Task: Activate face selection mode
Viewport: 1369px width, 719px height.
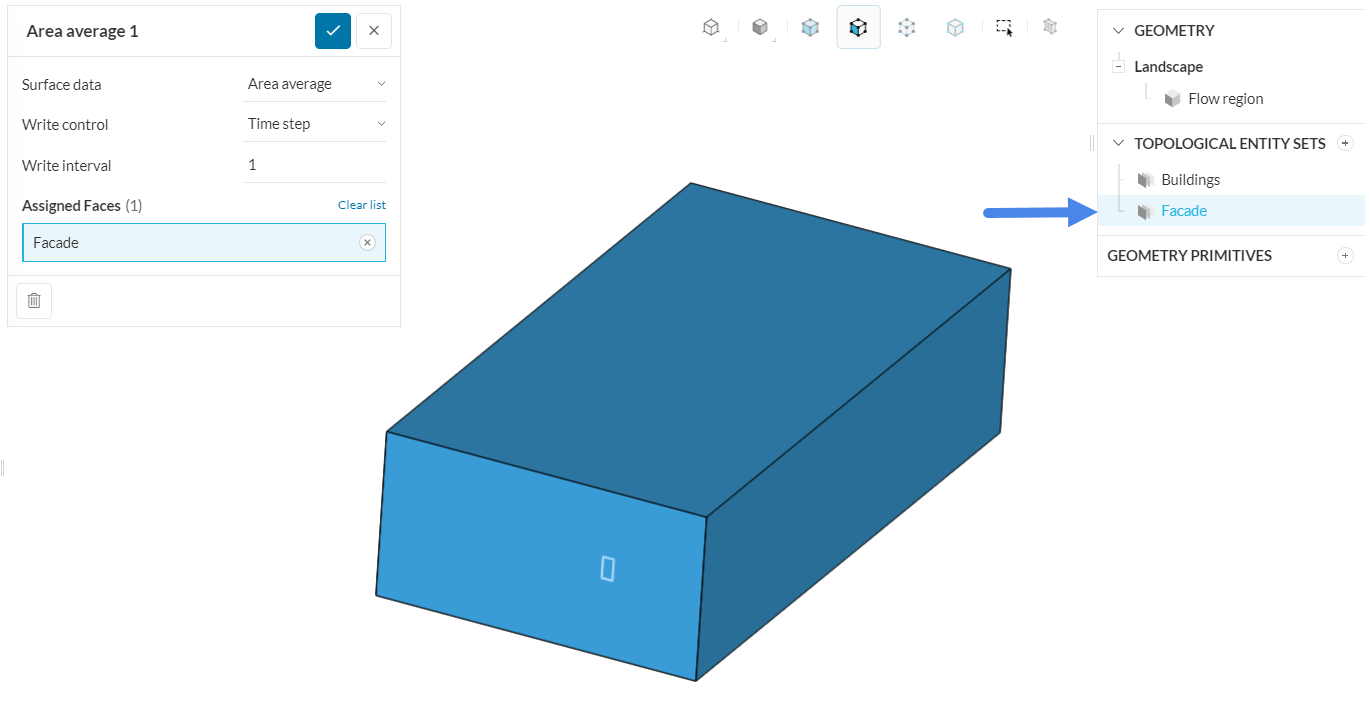Action: click(858, 28)
